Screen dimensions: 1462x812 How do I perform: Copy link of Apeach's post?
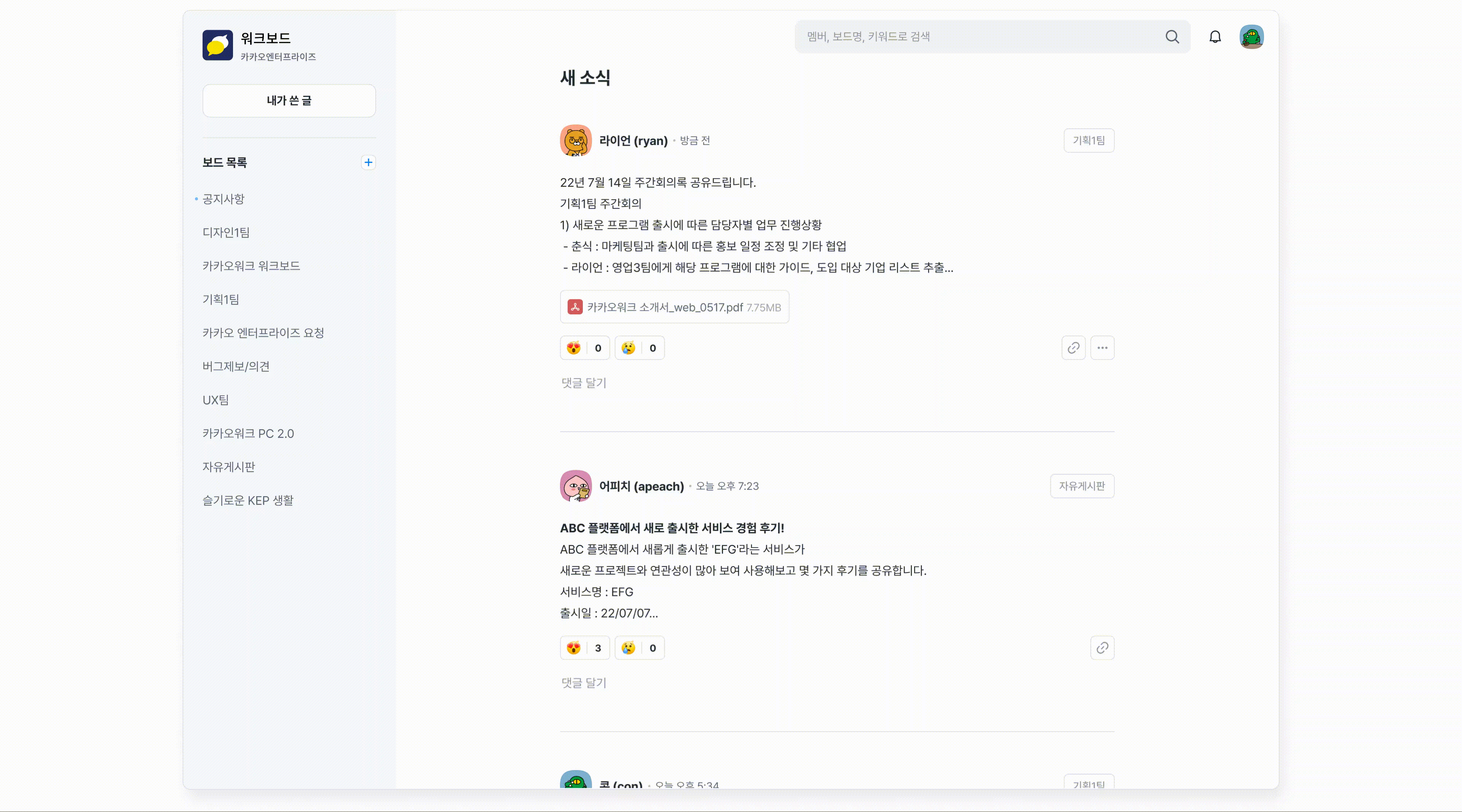[x=1101, y=648]
